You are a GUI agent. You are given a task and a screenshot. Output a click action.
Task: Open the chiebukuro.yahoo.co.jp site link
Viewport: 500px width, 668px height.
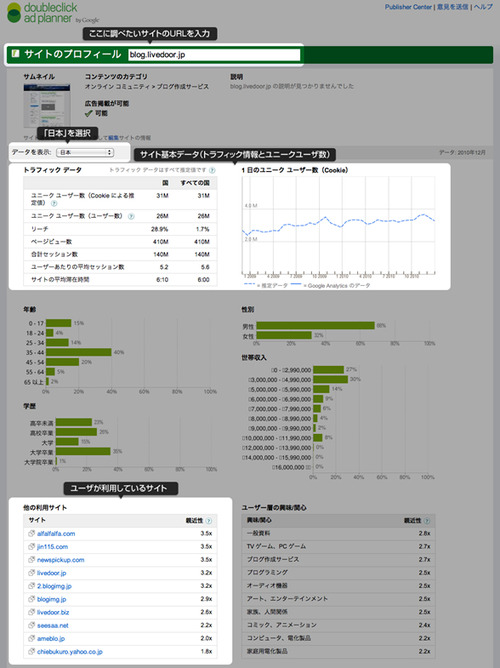click(x=70, y=652)
